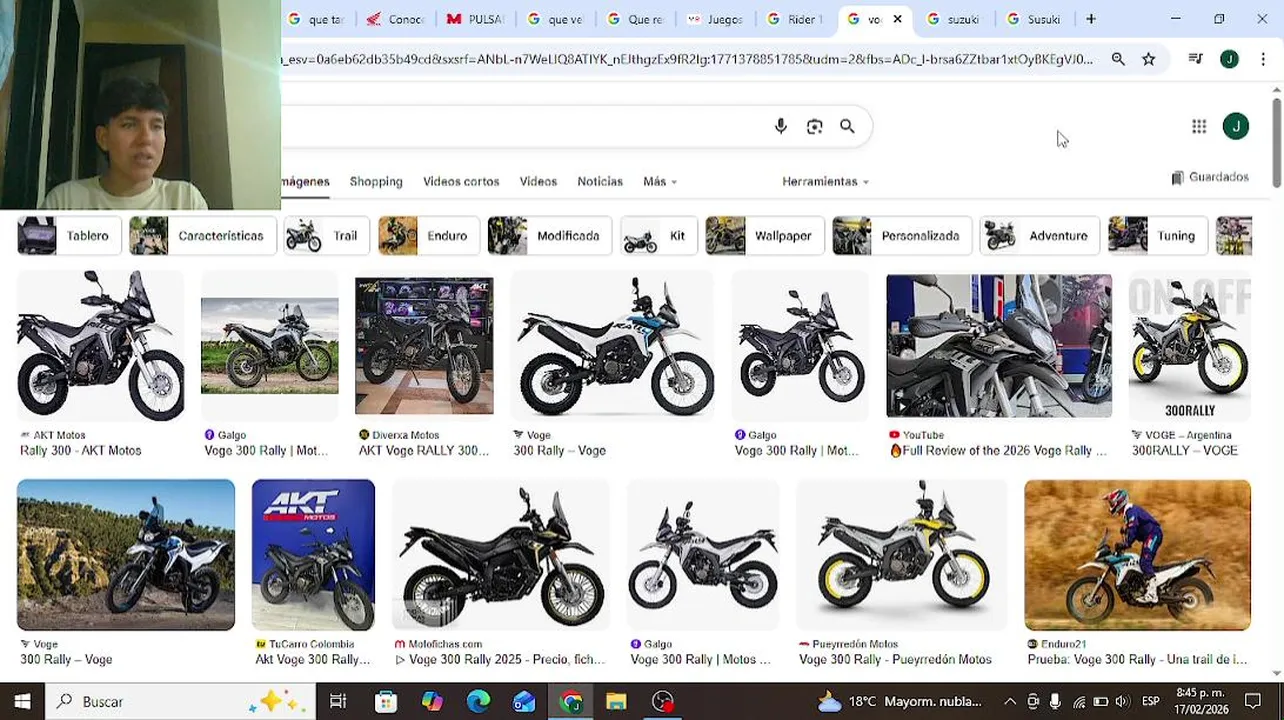This screenshot has height=720, width=1284.
Task: Open the Windows Start menu
Action: [22, 702]
